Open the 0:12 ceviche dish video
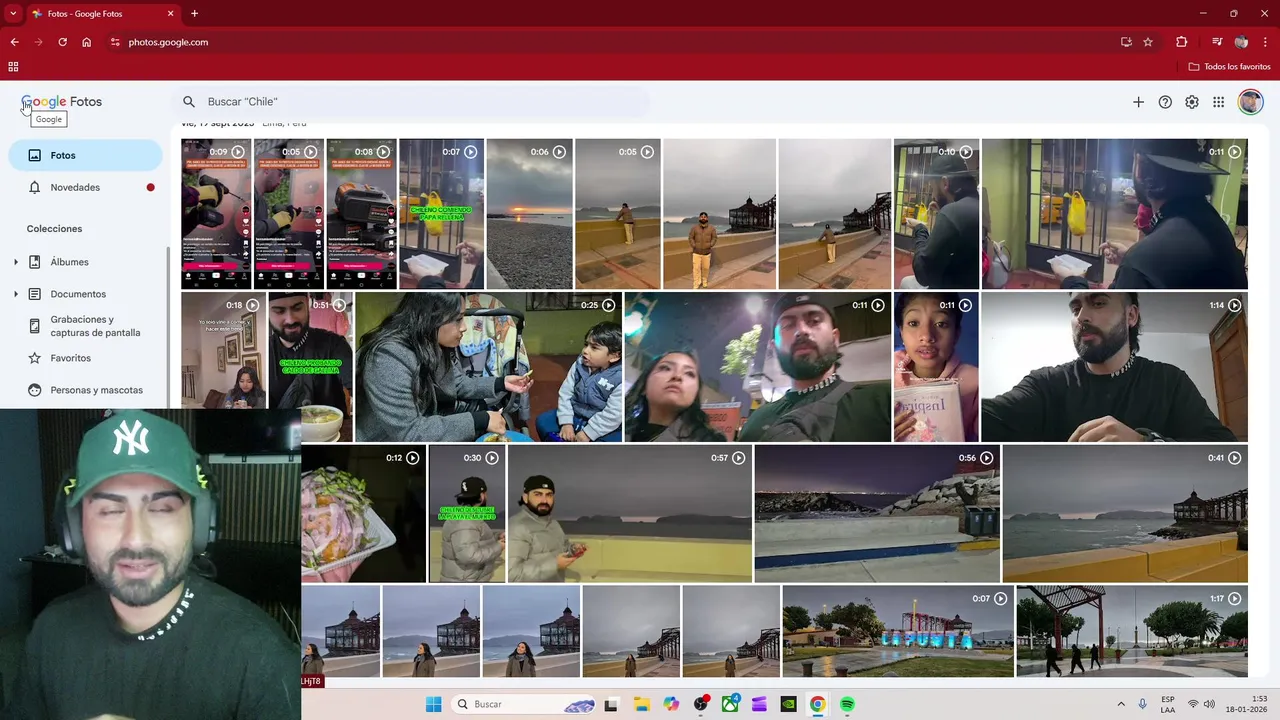The image size is (1280, 720). point(363,514)
